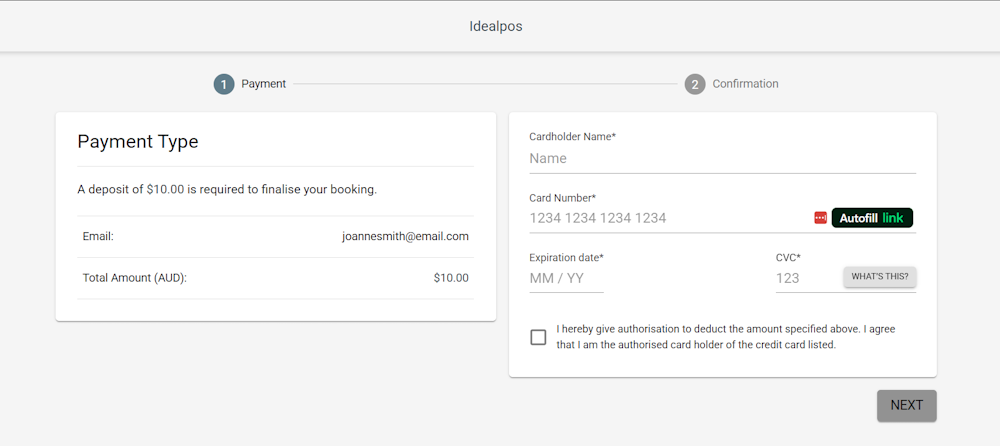Screen dimensions: 1000x446
Task: Click the joannesmith@email.com email value
Action: pos(405,237)
